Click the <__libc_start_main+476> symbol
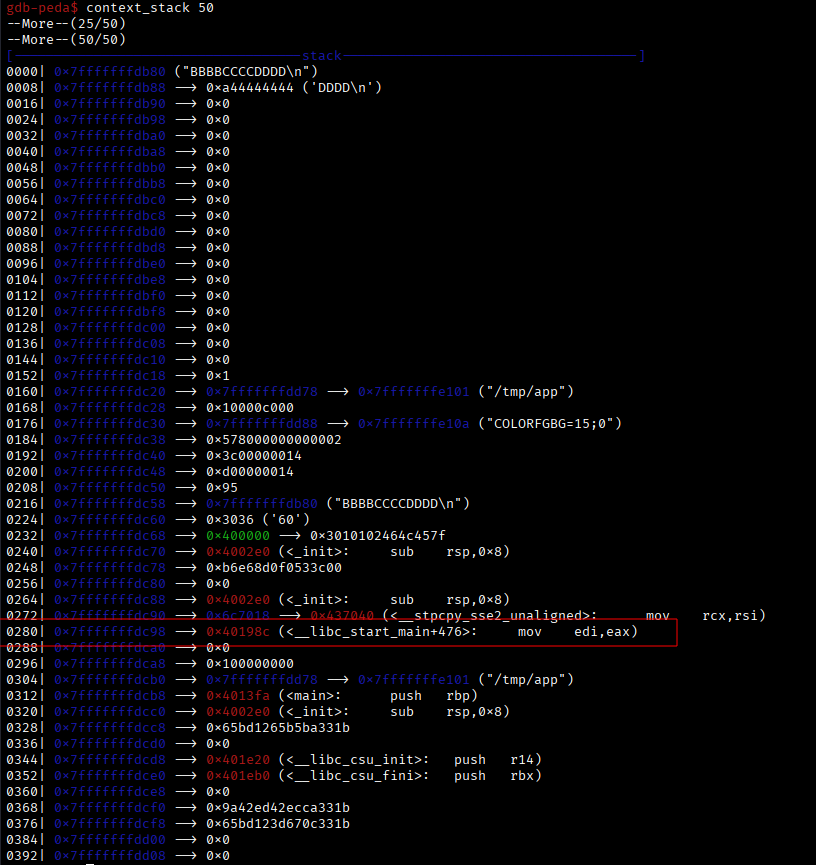 pyautogui.click(x=377, y=632)
